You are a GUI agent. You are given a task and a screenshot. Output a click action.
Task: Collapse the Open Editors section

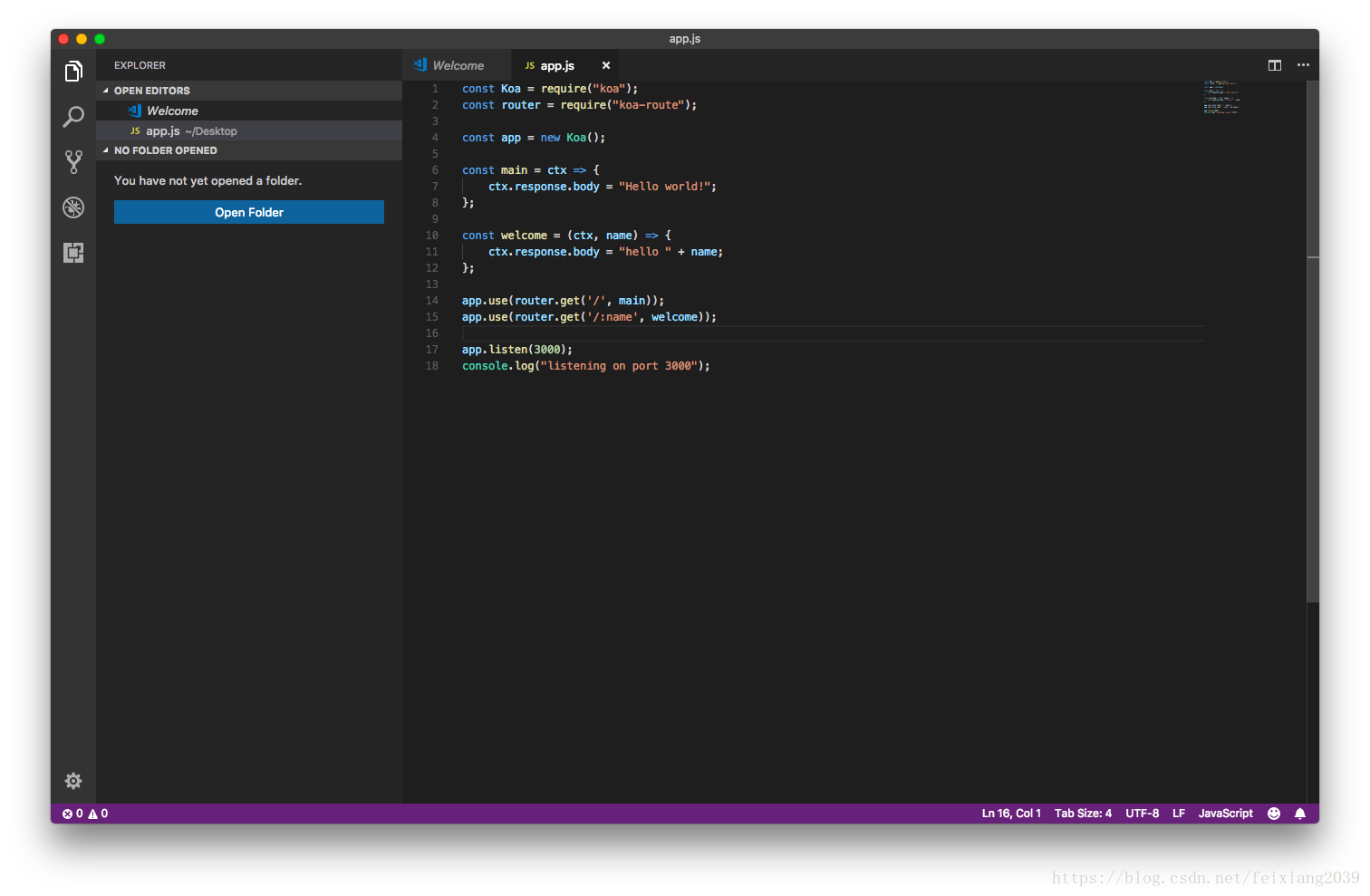pos(151,91)
